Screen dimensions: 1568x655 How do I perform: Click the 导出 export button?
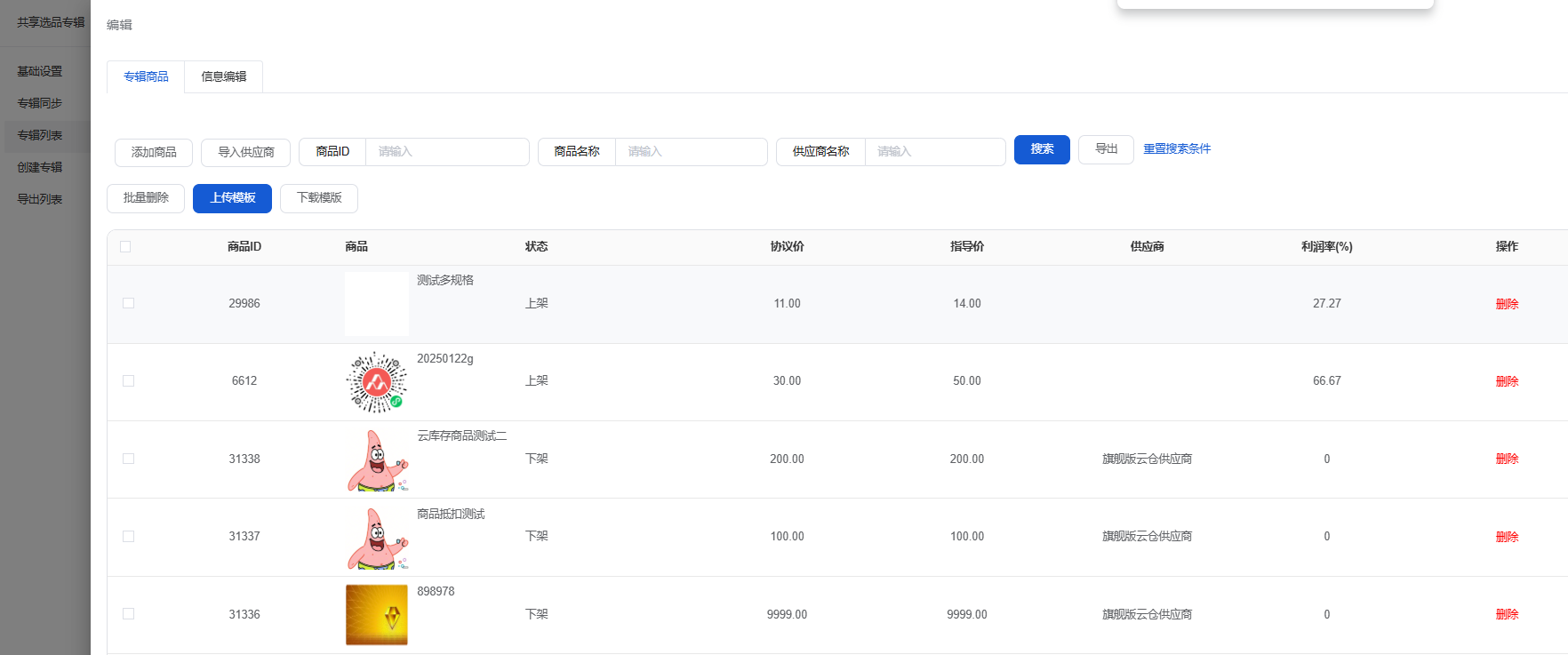1106,149
